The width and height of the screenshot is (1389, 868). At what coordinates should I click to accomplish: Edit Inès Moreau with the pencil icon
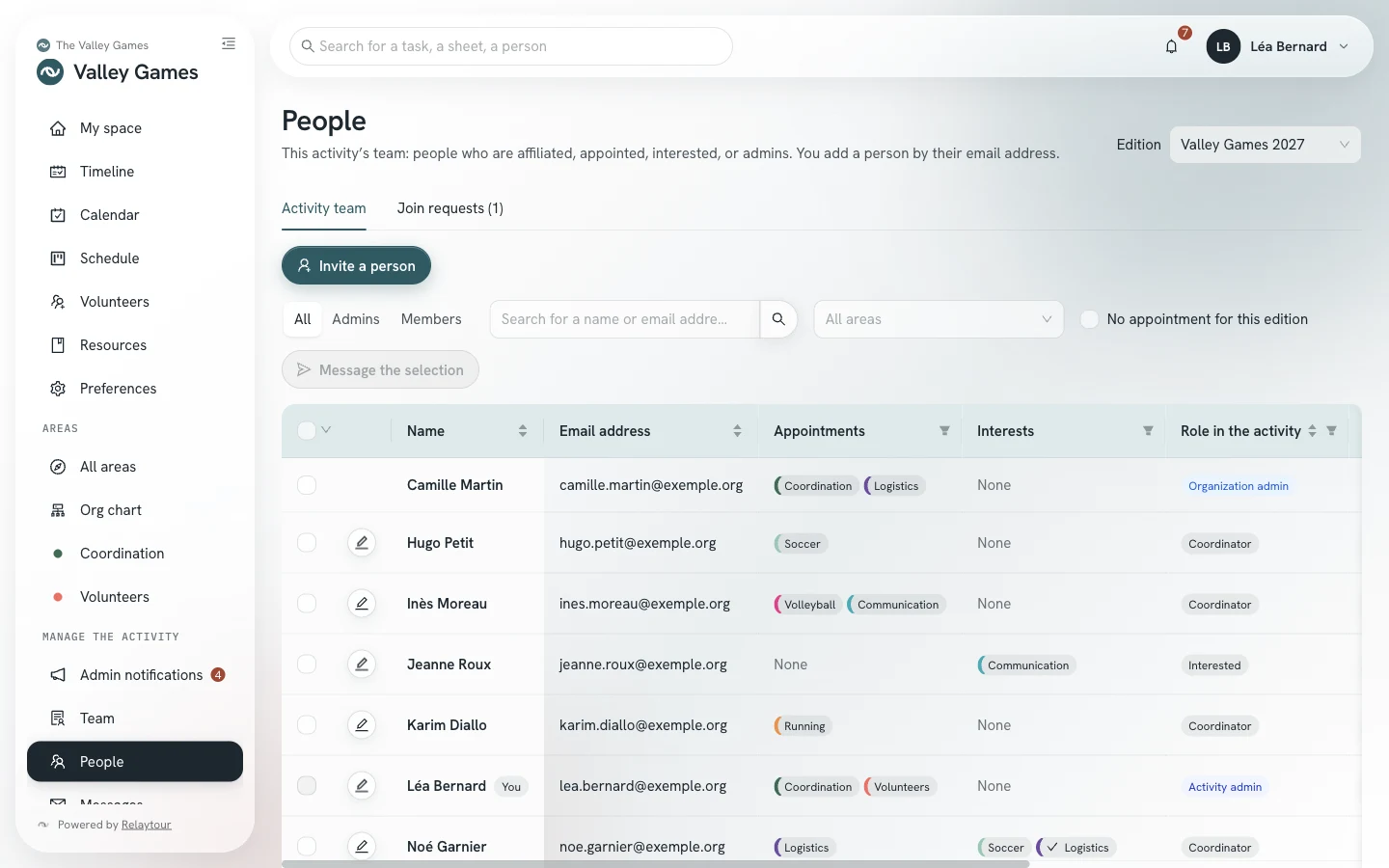point(362,604)
